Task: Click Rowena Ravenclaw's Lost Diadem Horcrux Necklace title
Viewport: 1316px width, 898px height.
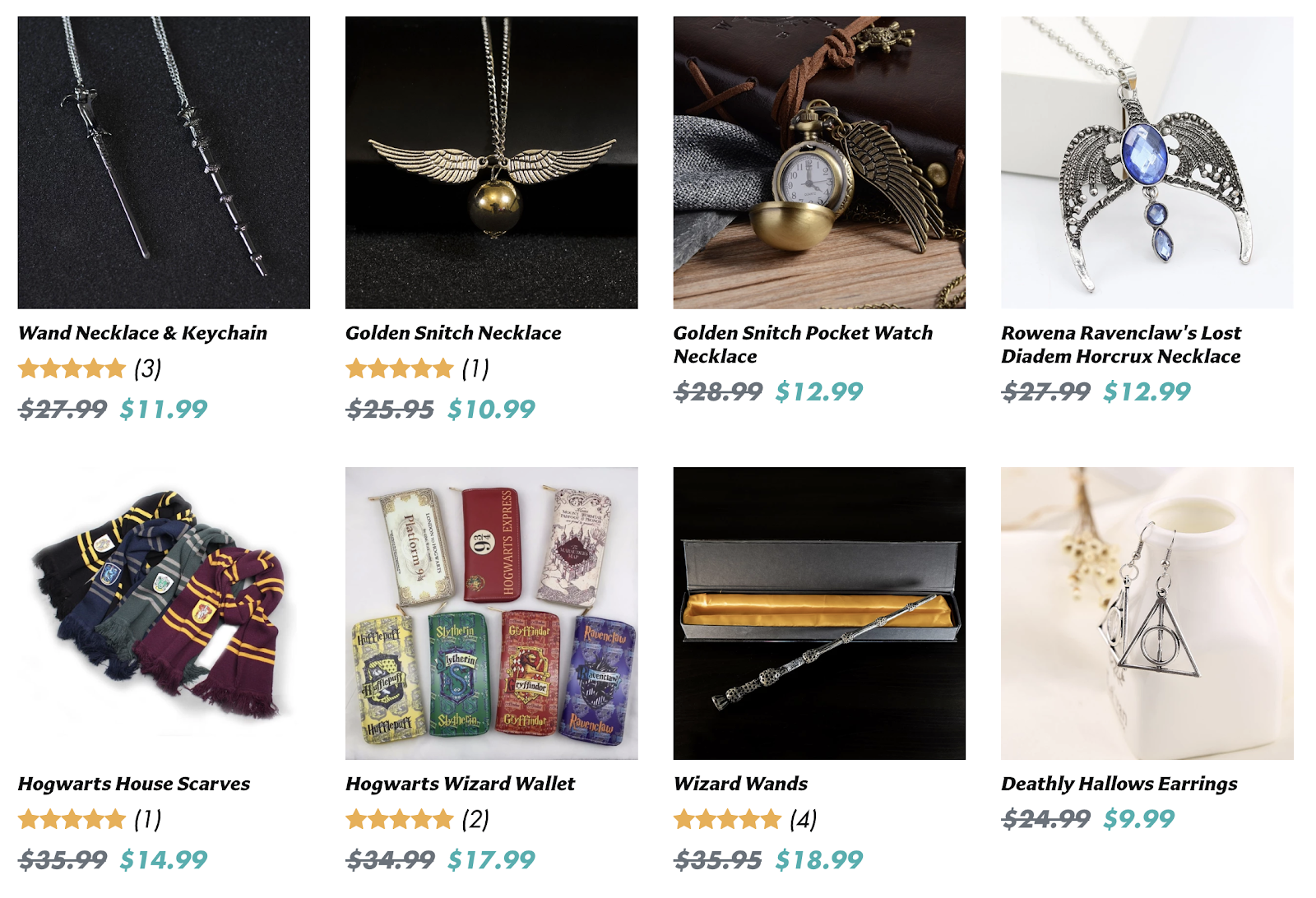Action: click(x=1121, y=345)
